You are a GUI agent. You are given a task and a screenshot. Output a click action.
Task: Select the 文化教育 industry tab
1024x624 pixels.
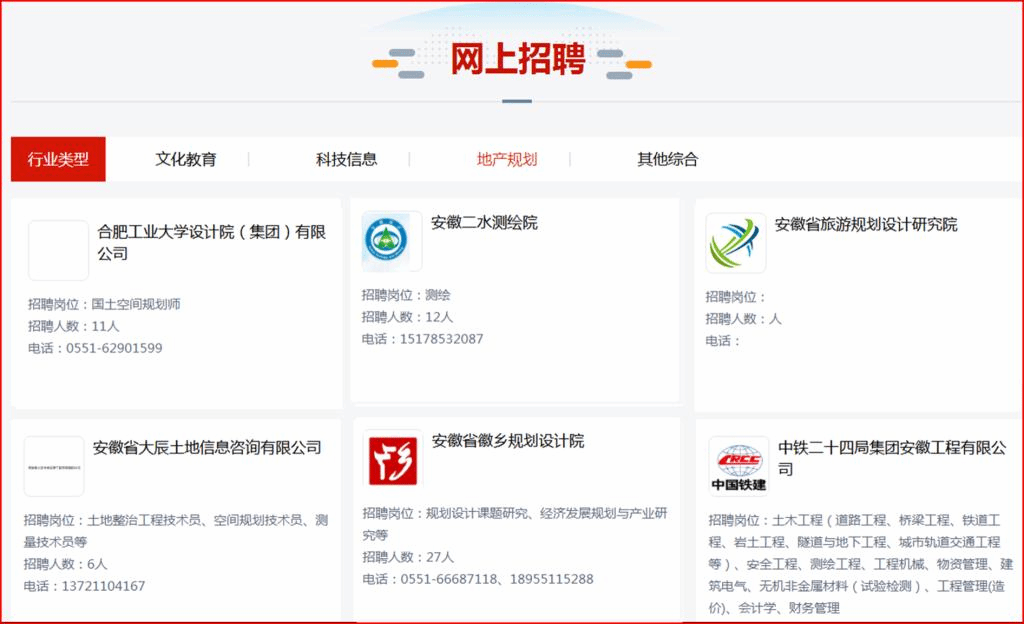click(x=186, y=159)
